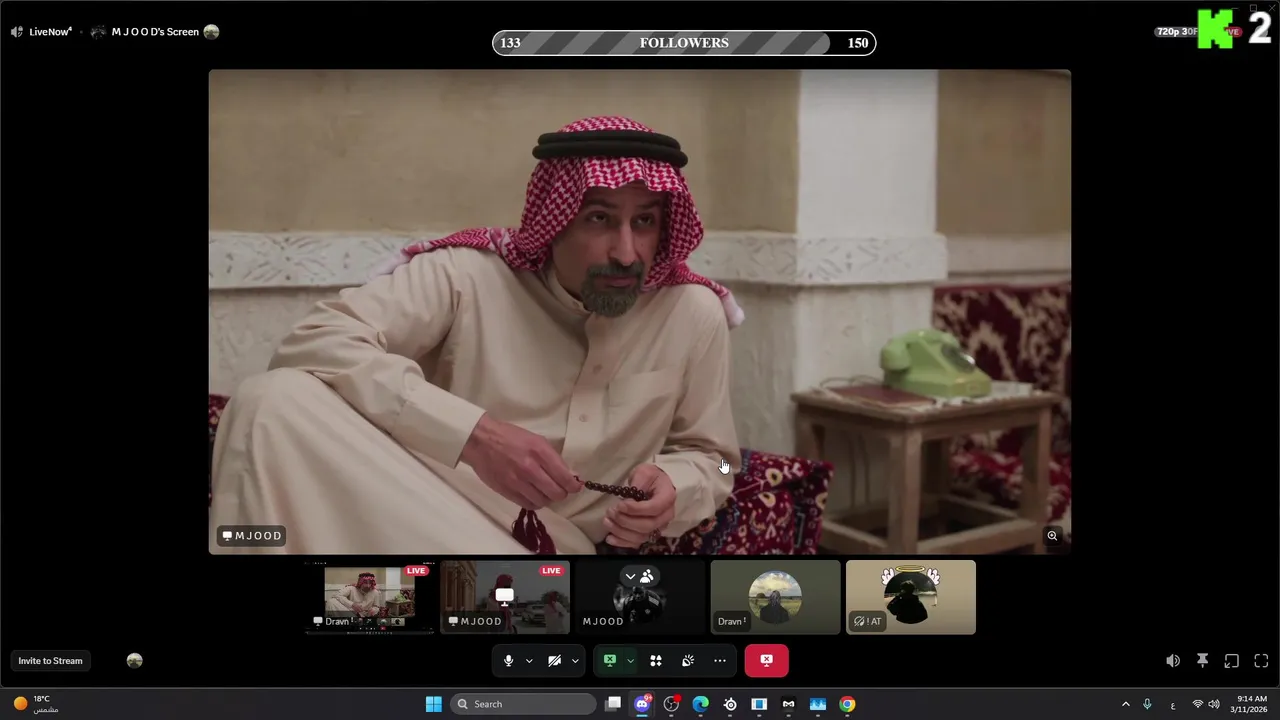Open the soundboard icon
The width and height of the screenshot is (1280, 720).
(x=688, y=661)
